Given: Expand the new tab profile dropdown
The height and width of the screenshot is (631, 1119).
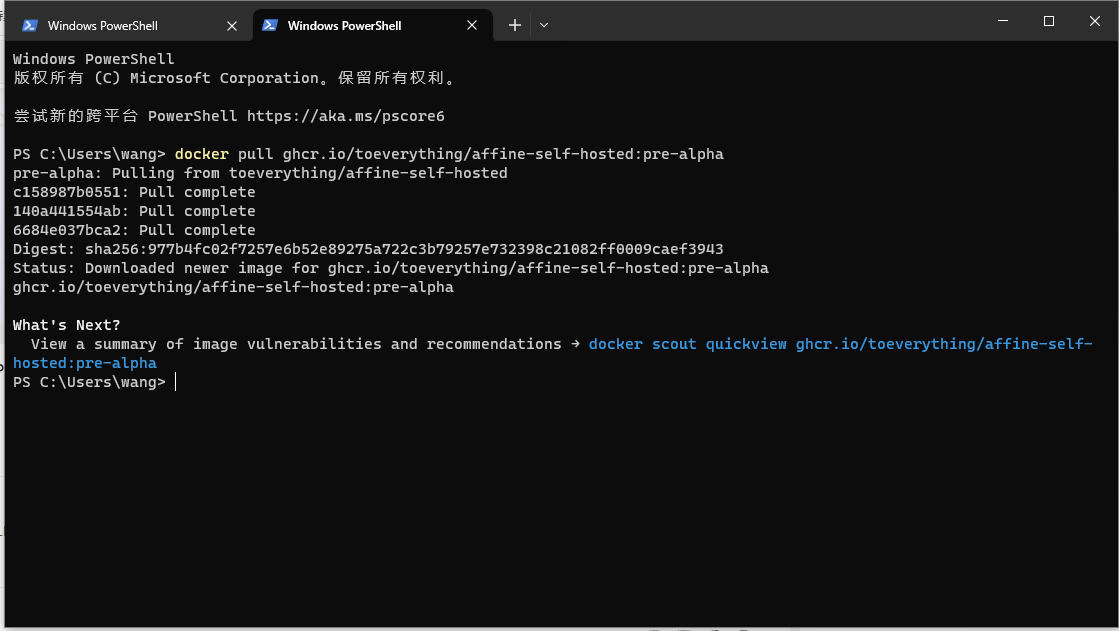Looking at the screenshot, I should pos(544,26).
